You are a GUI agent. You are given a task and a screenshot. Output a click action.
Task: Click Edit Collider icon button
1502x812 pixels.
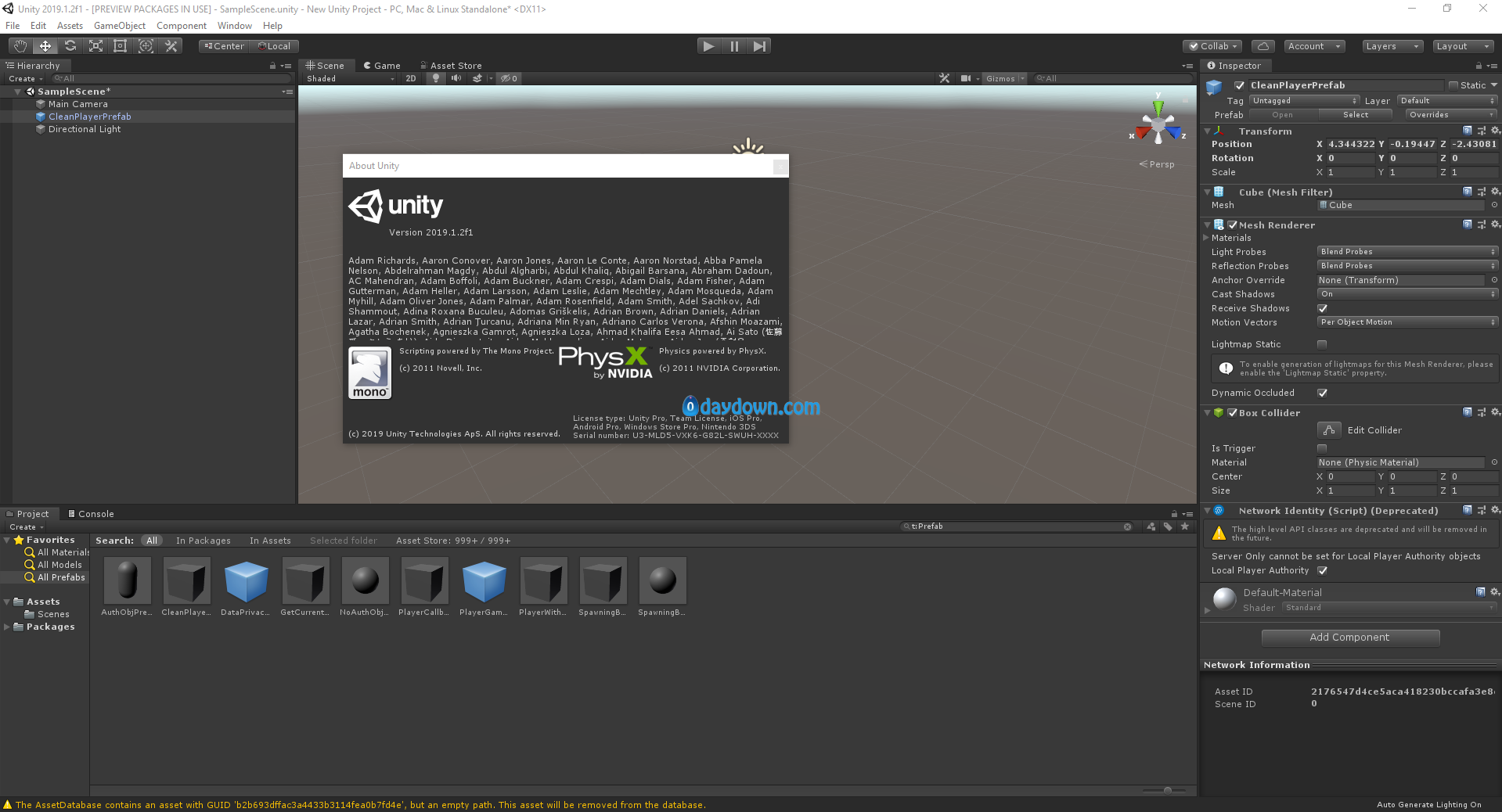tap(1329, 429)
